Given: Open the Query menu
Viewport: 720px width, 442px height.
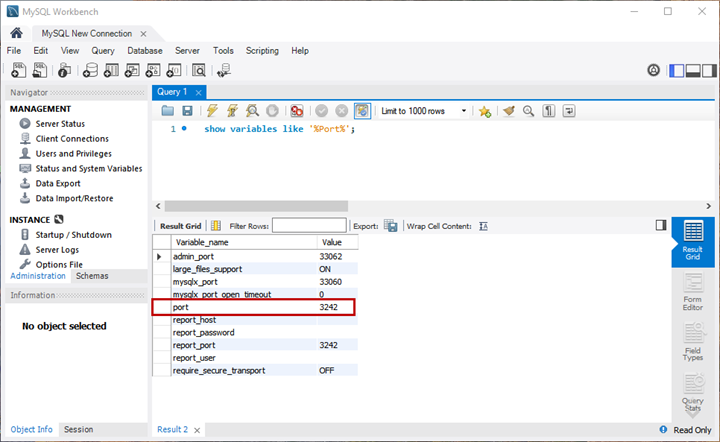Looking at the screenshot, I should coord(103,50).
